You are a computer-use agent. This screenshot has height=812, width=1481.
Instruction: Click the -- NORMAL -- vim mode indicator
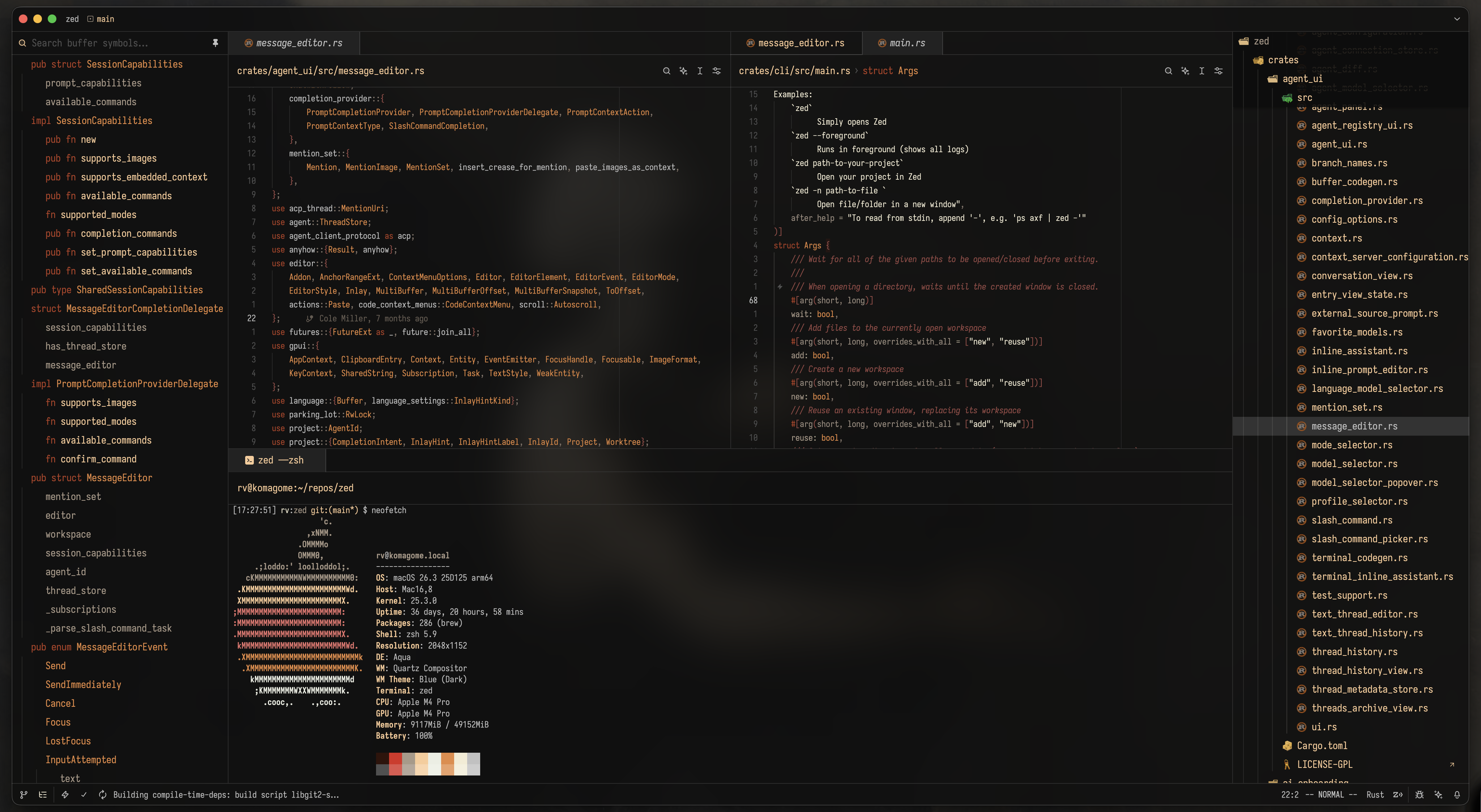point(1331,795)
